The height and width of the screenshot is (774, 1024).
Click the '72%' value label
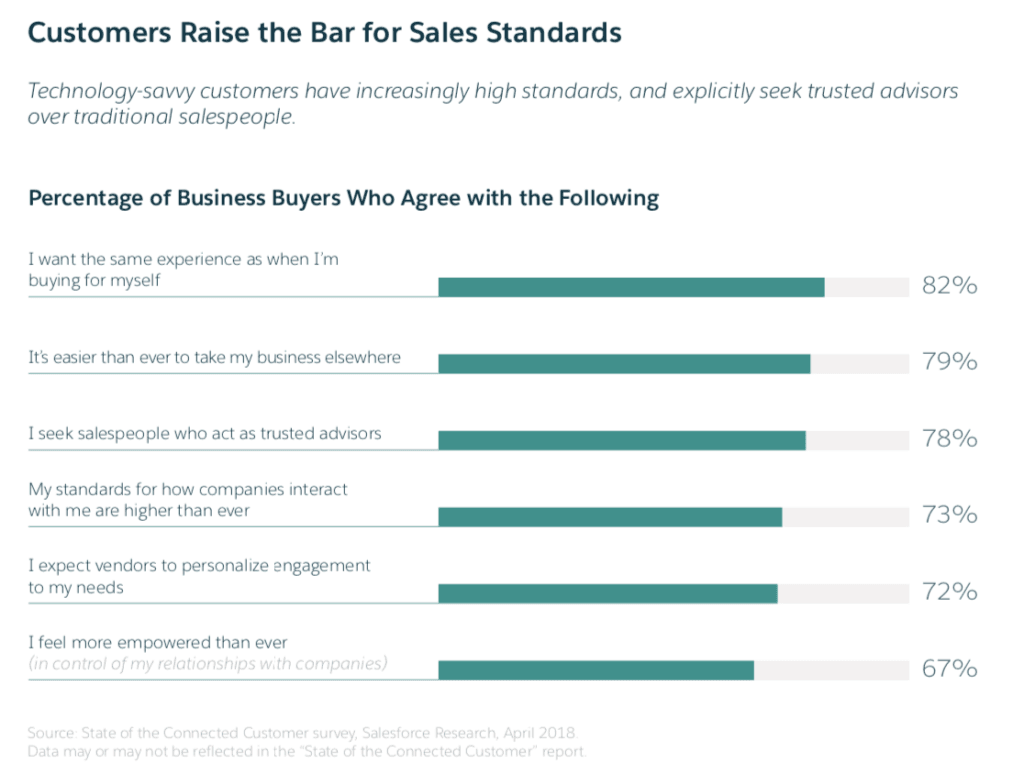click(949, 592)
